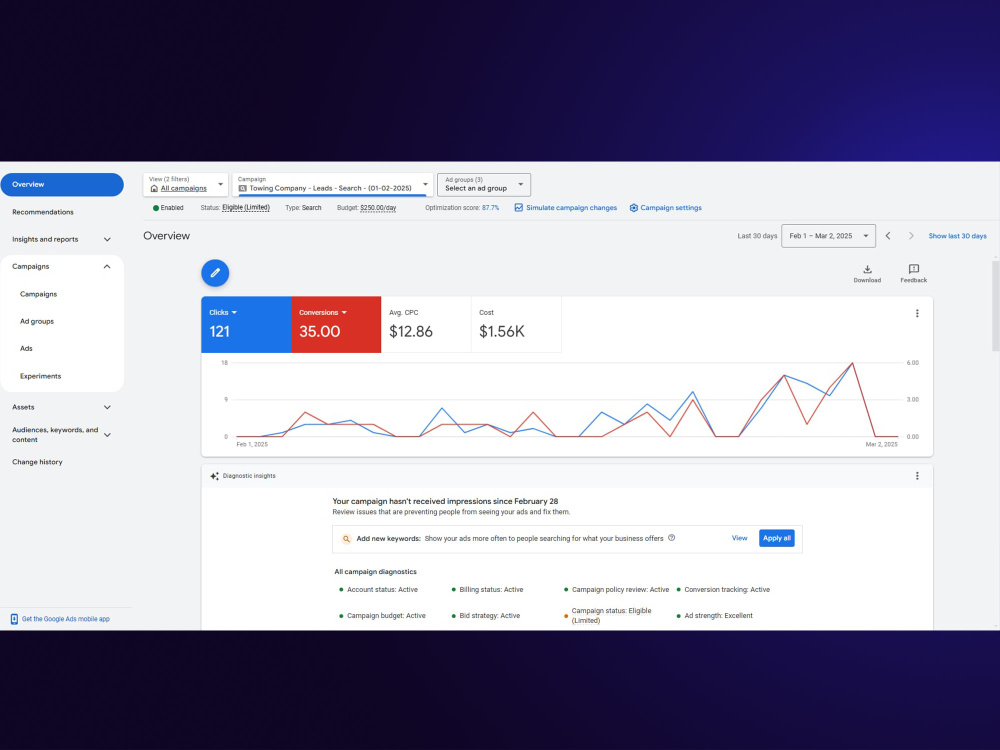Click the Simulate campaign changes chart icon

[x=518, y=208]
